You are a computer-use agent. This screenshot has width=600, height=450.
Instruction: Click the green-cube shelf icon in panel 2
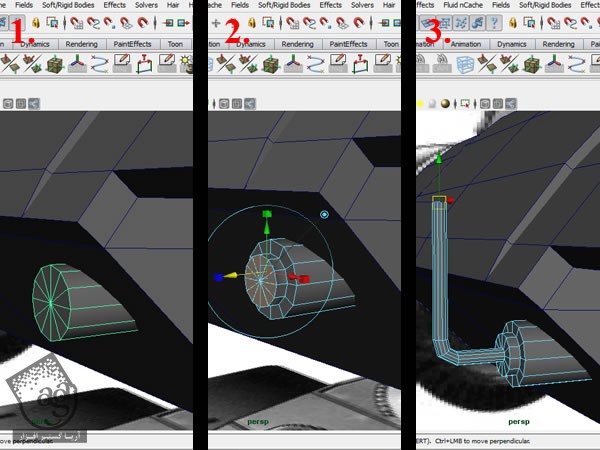[x=270, y=65]
